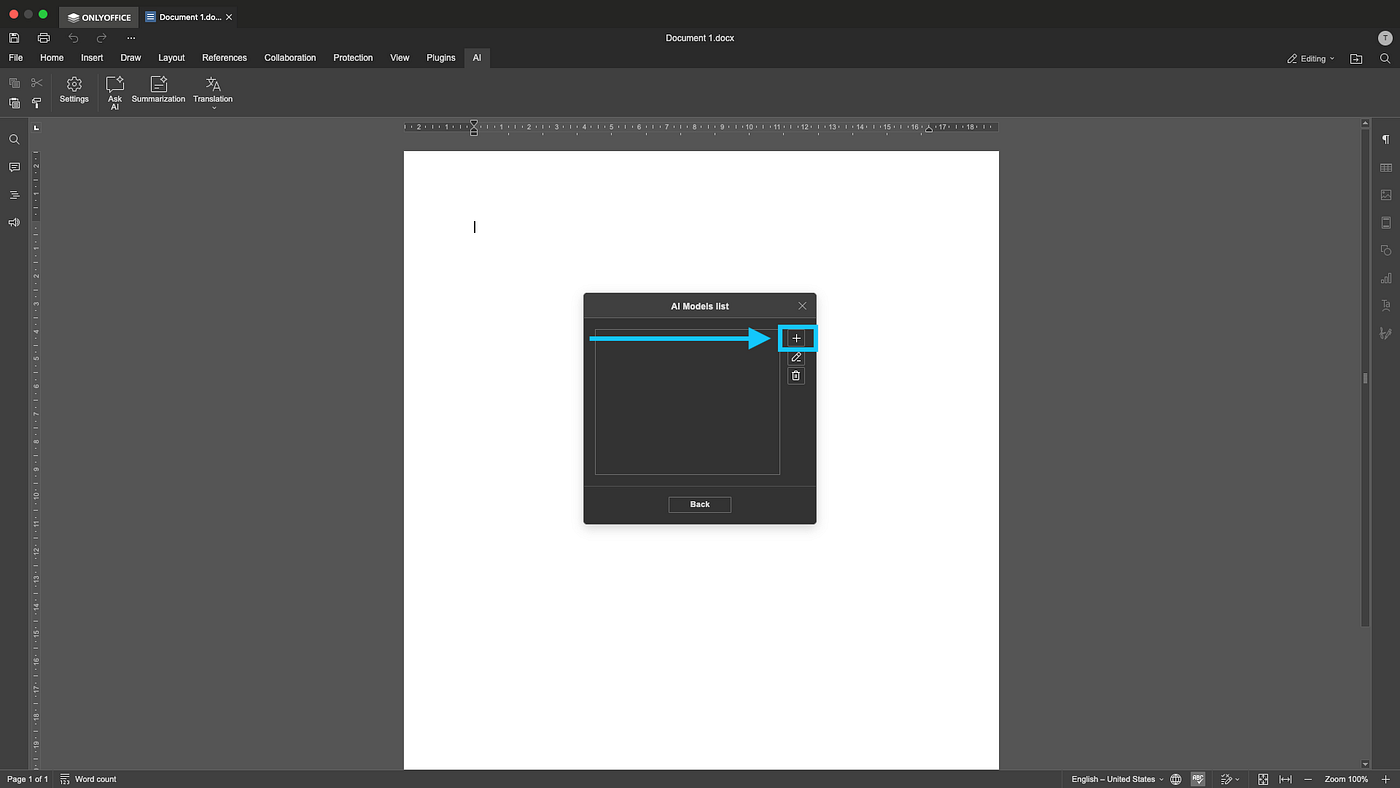This screenshot has height=788, width=1400.
Task: Click the Zoom 100% label
Action: [1347, 779]
